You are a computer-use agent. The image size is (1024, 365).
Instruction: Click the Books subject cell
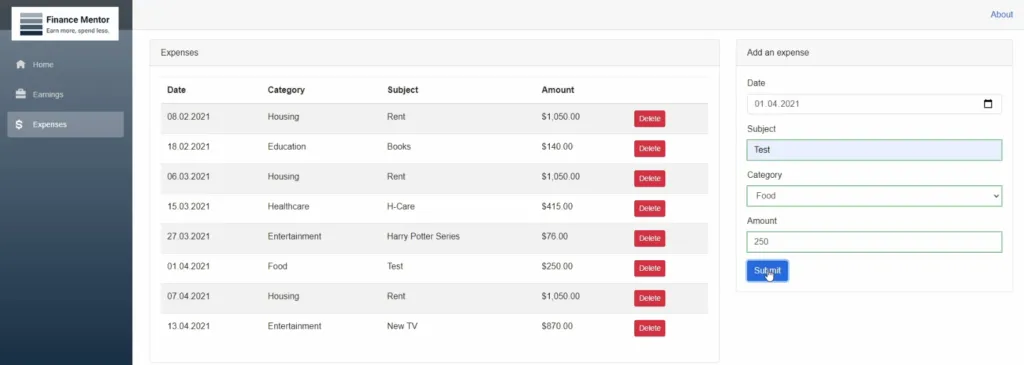(x=399, y=147)
